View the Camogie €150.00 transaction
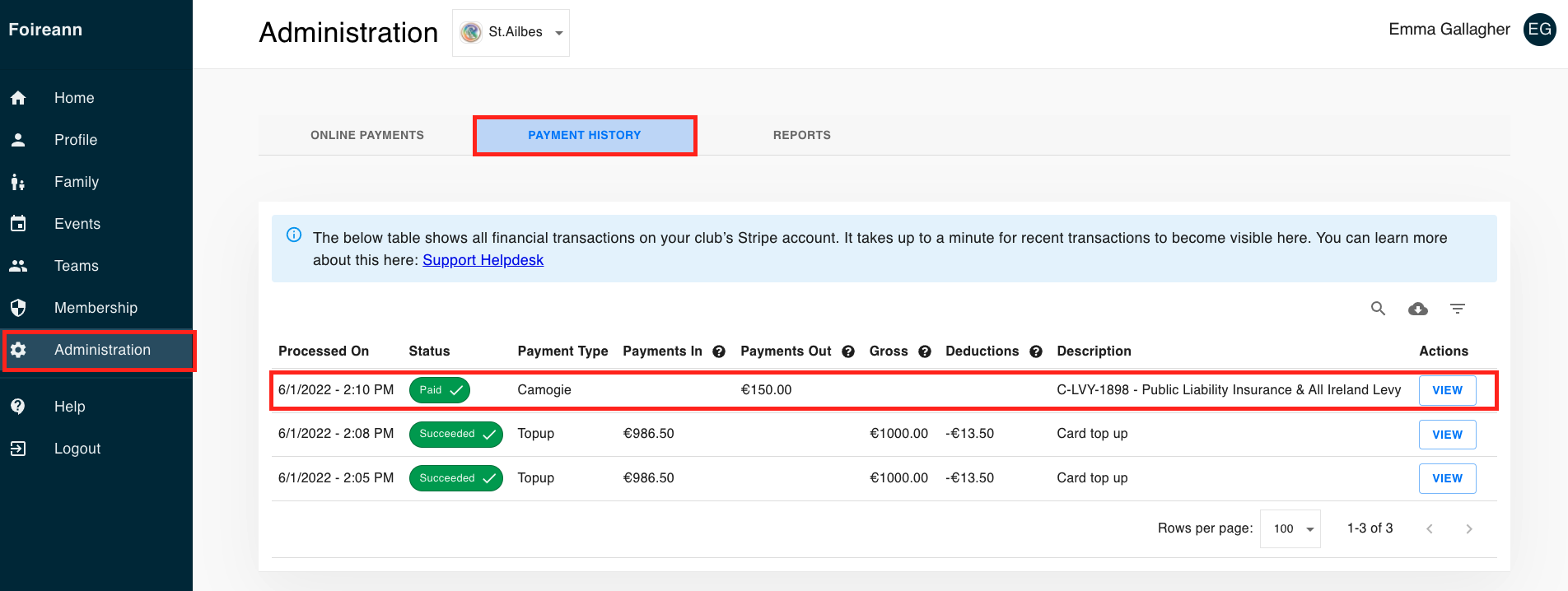 [1447, 390]
